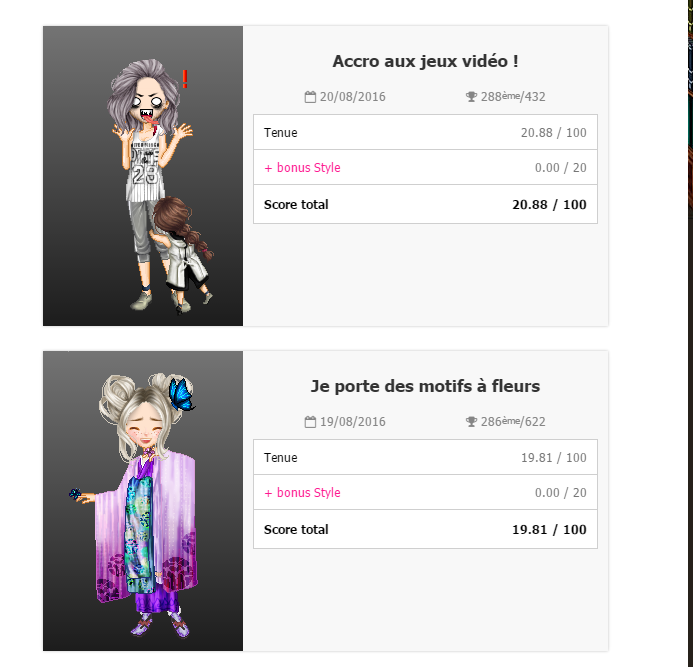The image size is (693, 667).
Task: Click the trophy icon beside 288ème/432
Action: pyautogui.click(x=472, y=97)
